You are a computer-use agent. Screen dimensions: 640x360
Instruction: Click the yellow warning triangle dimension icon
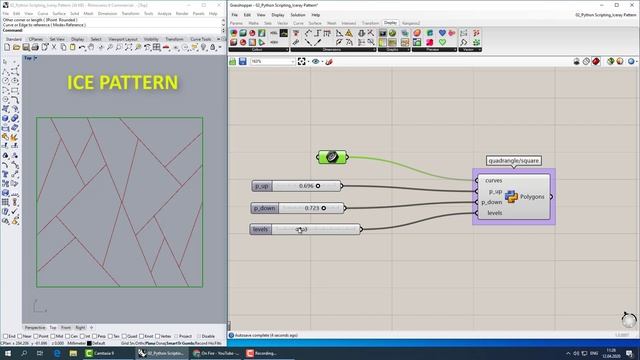349,33
